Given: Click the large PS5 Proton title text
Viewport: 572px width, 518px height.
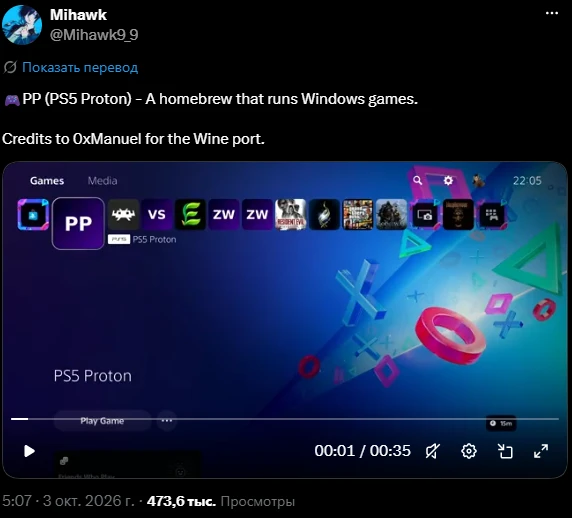Looking at the screenshot, I should 93,376.
